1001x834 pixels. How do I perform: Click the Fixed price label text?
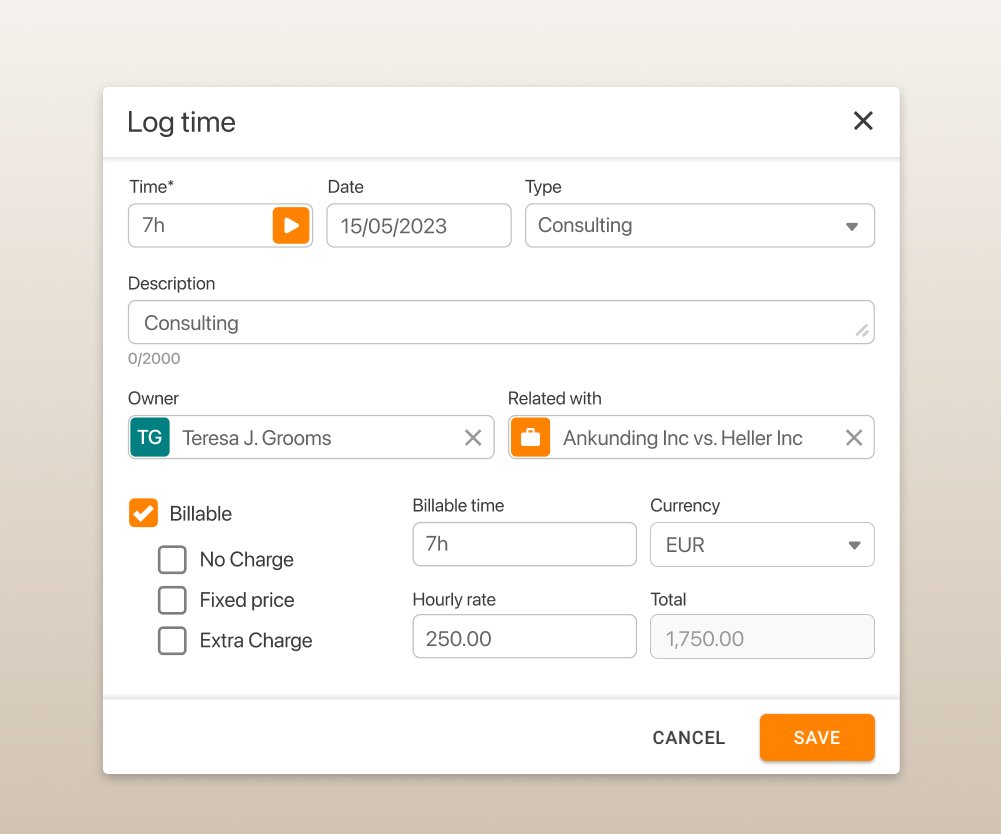tap(247, 600)
